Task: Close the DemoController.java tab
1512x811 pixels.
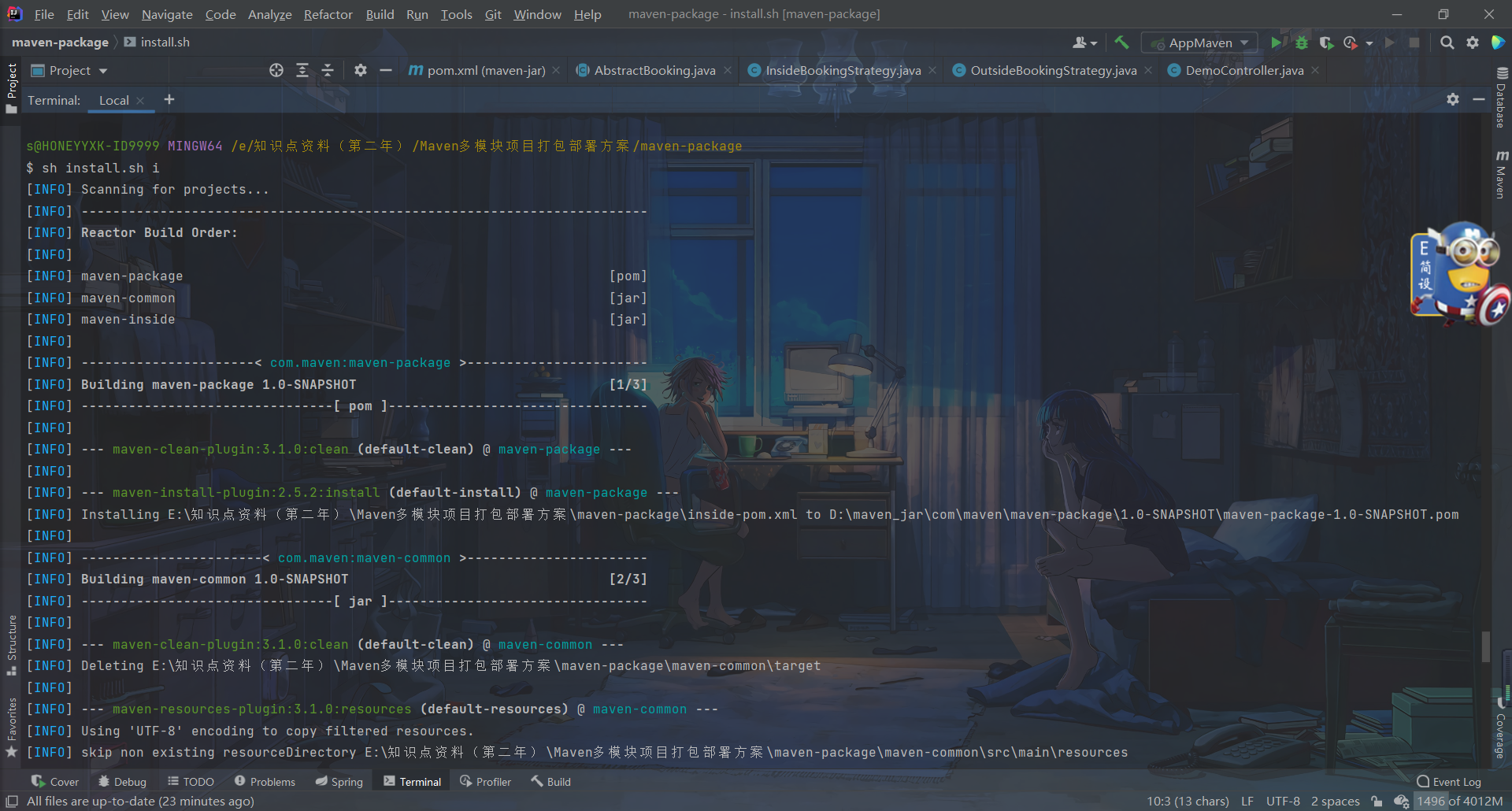Action: [1315, 70]
